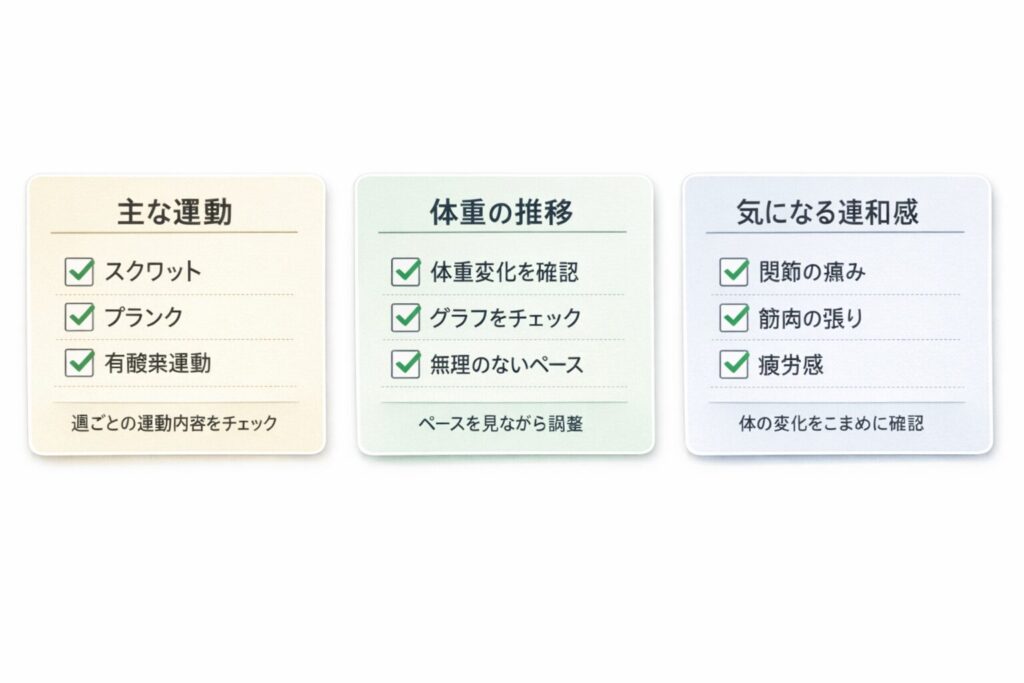Click the 体の変化をこまめに確認 footer text
Viewport: 1024px width, 683px height.
831,423
